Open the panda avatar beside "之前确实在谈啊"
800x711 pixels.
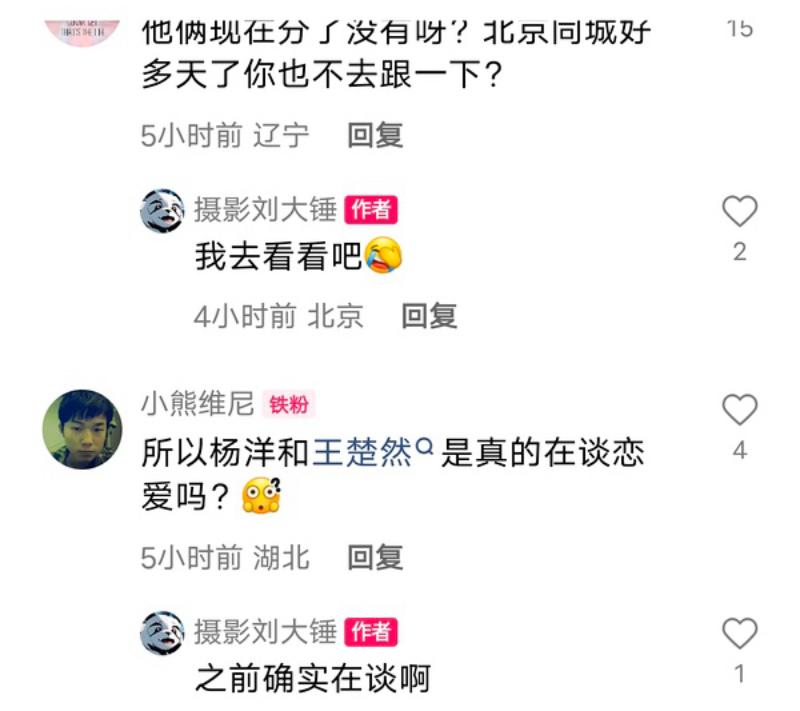162,632
